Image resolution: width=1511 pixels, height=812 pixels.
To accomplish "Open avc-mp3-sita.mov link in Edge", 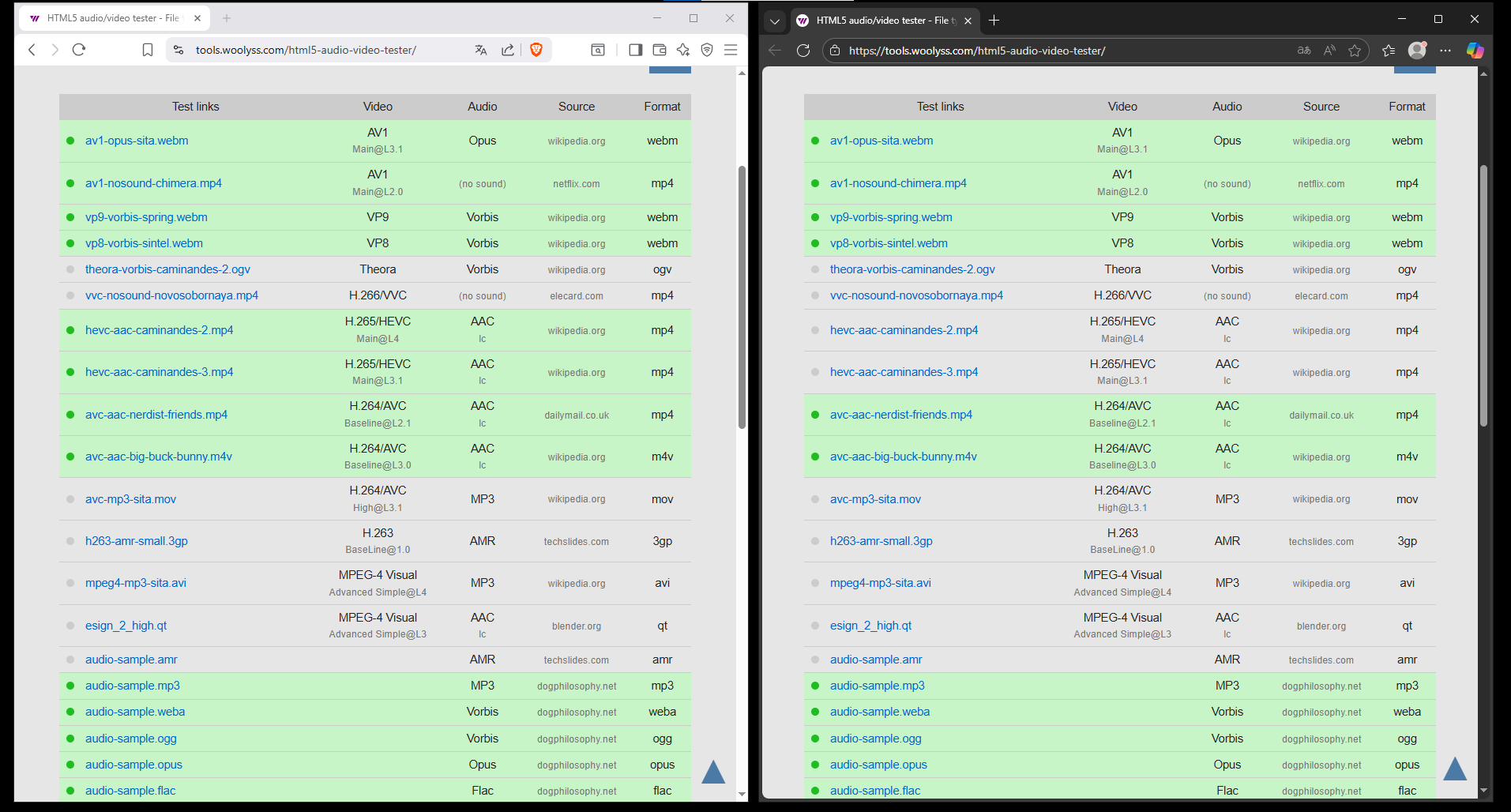I will coord(875,499).
